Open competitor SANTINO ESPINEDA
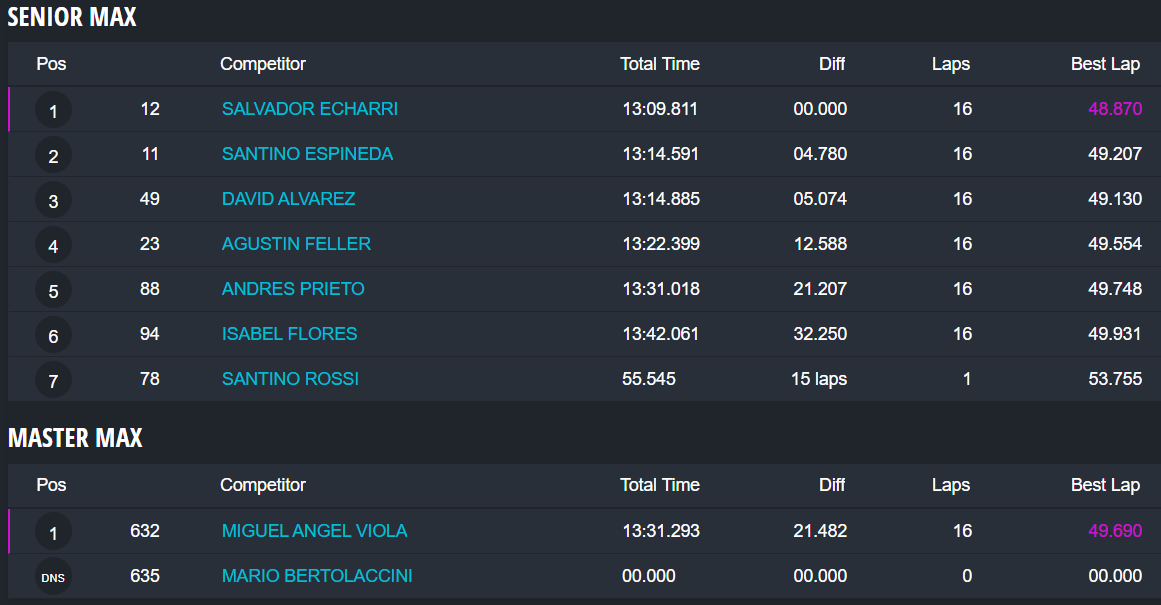 coord(307,154)
